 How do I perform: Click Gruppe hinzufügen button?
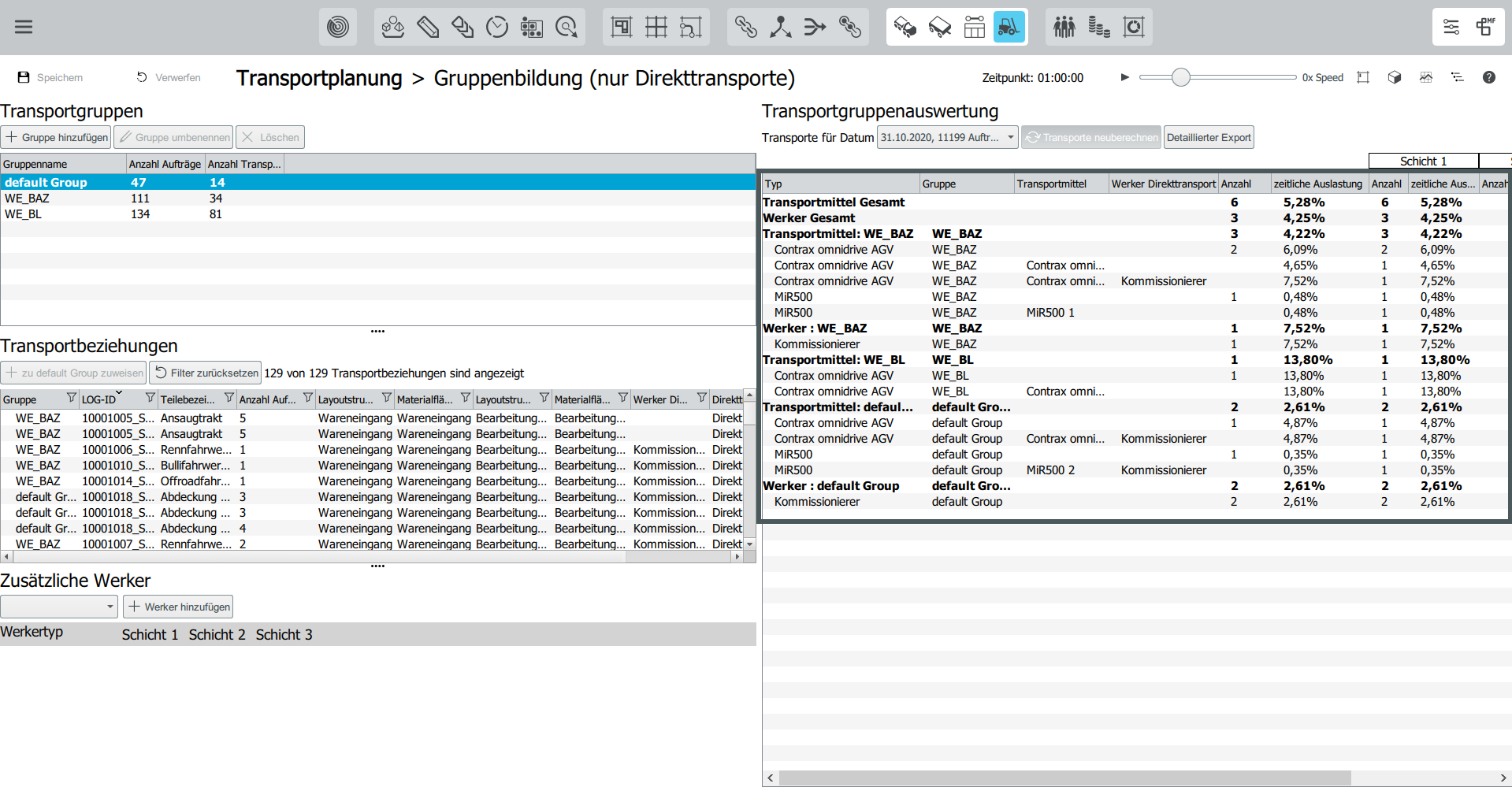(56, 137)
